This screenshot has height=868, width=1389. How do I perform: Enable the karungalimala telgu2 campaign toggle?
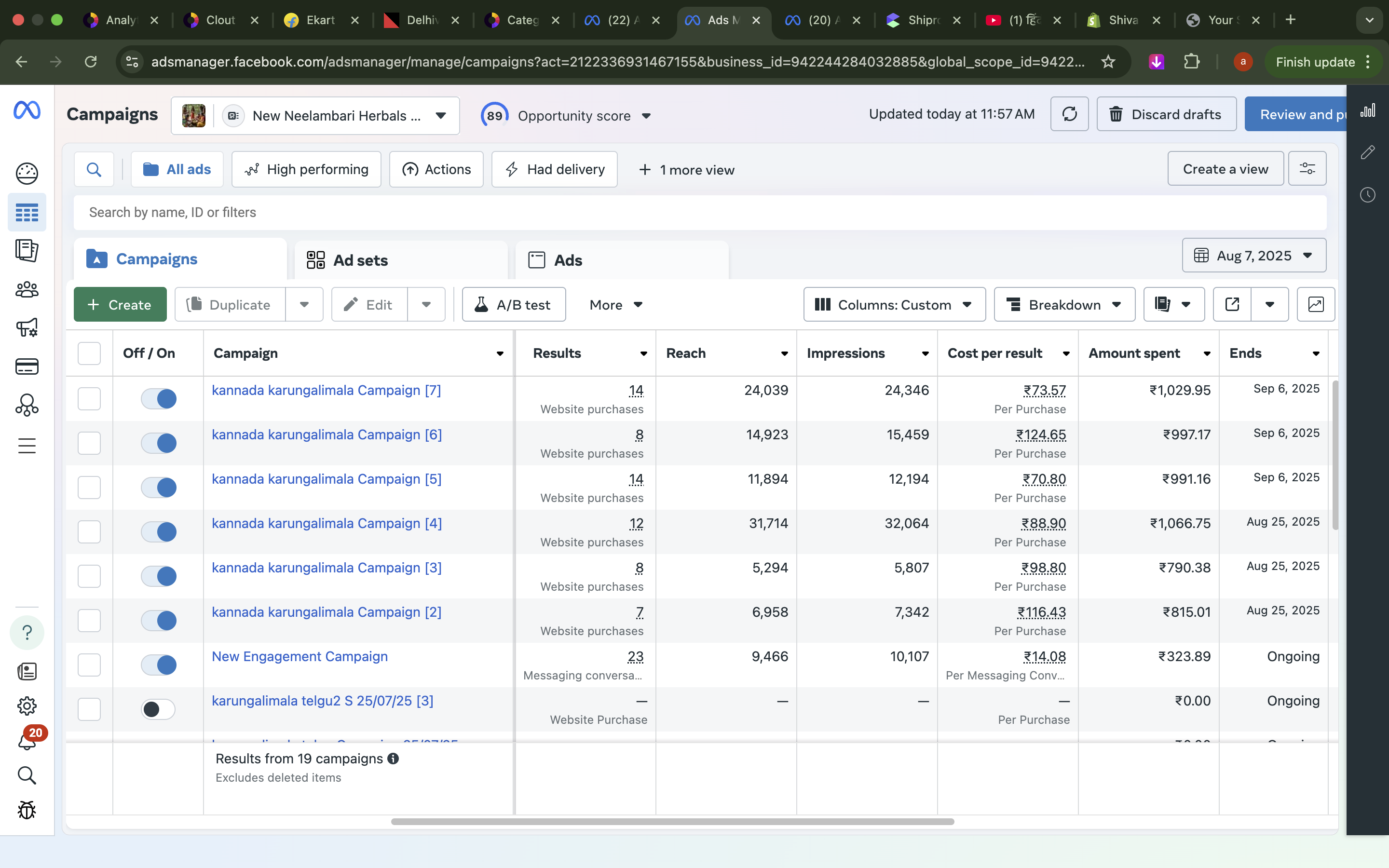pyautogui.click(x=158, y=709)
